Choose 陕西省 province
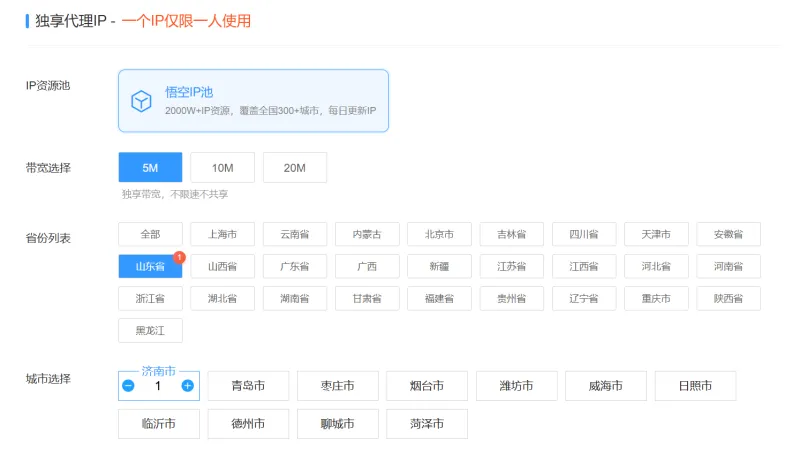The image size is (800, 456). [x=728, y=299]
